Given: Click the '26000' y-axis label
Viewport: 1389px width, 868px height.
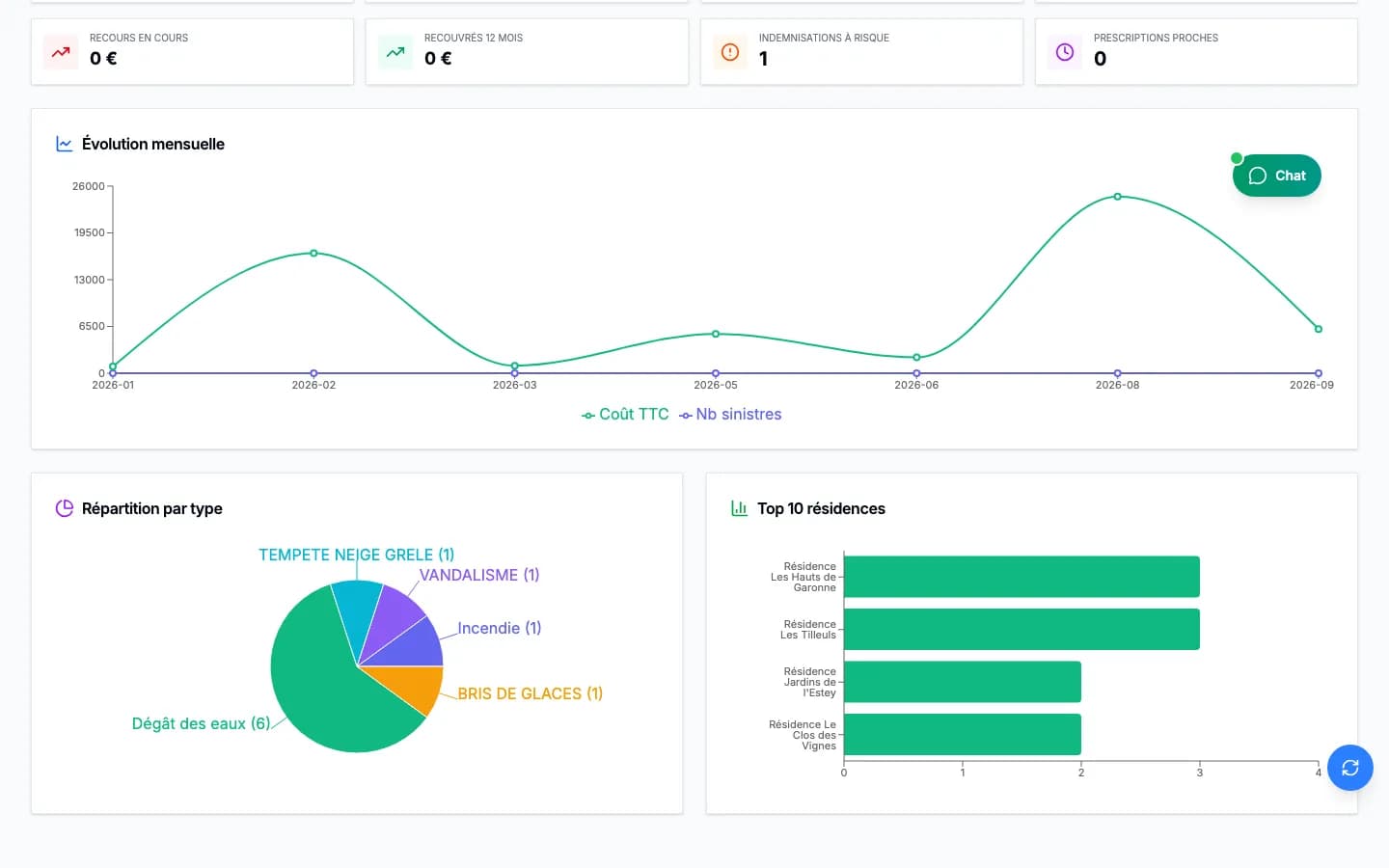Looking at the screenshot, I should [89, 186].
